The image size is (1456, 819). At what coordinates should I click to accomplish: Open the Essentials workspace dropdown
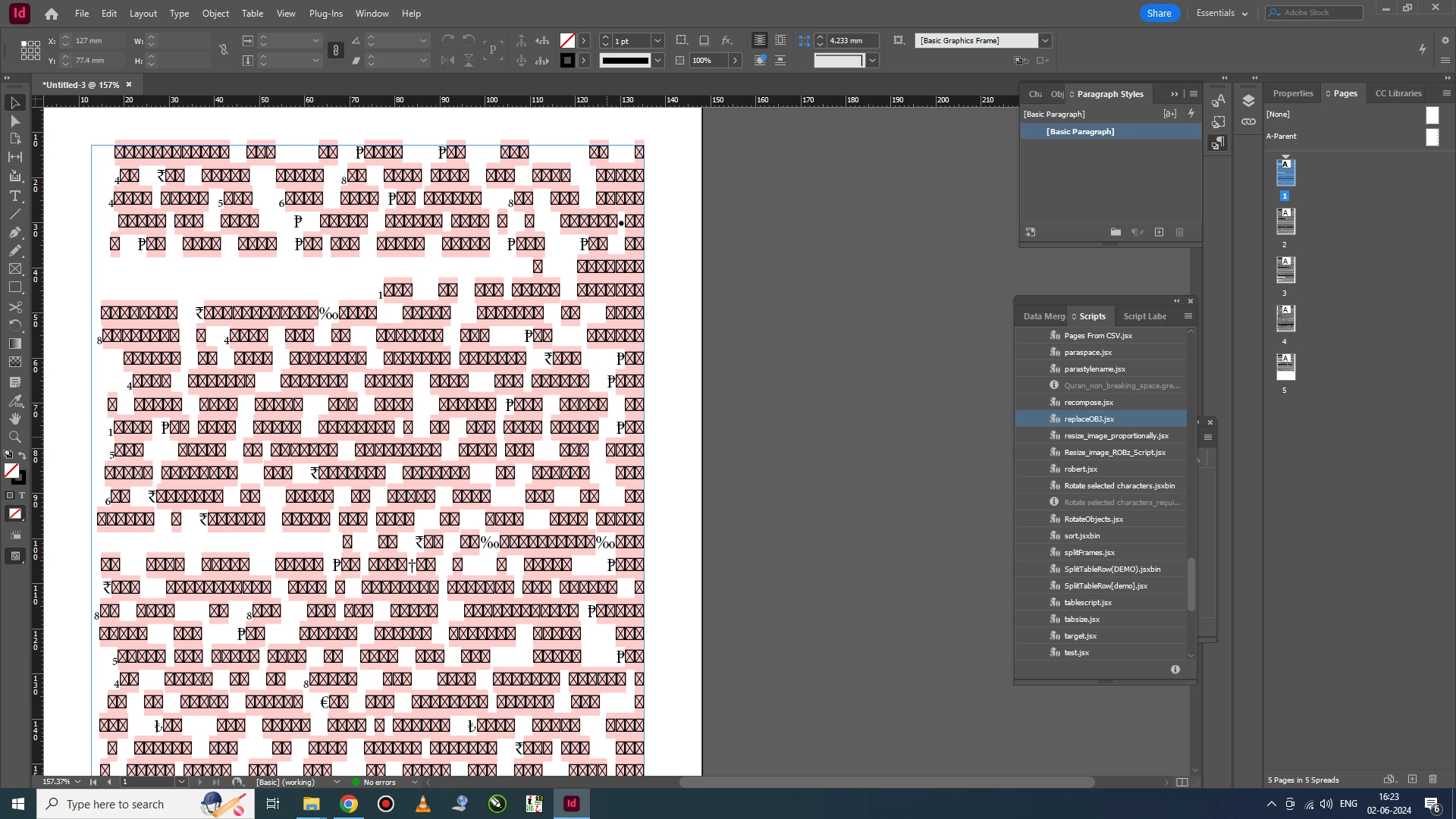(x=1222, y=13)
